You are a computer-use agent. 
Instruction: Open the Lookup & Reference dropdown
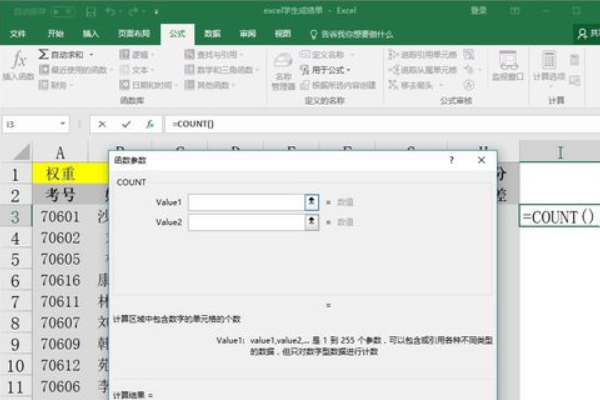click(x=214, y=55)
